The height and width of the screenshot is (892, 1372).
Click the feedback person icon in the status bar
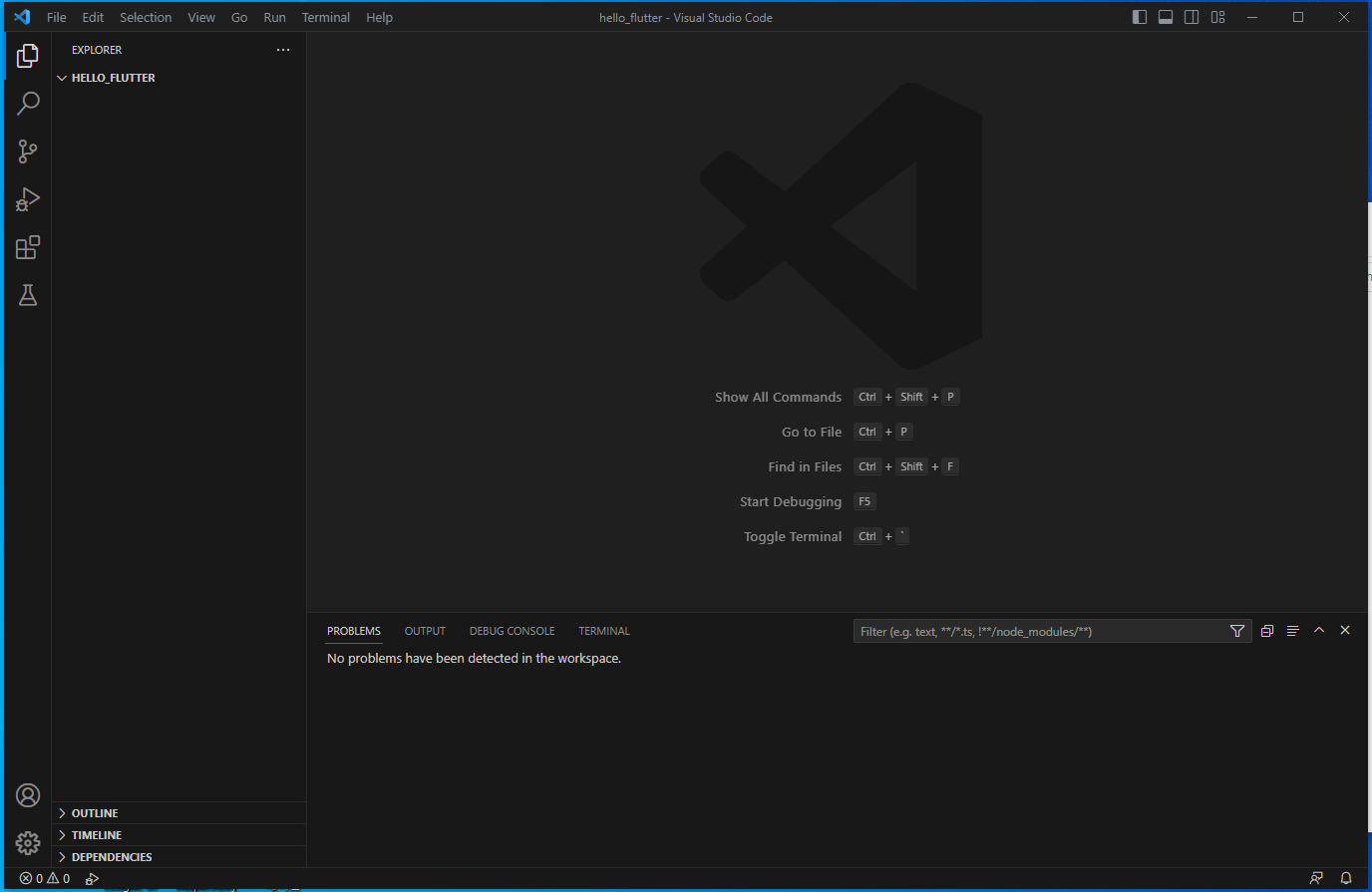click(1317, 879)
